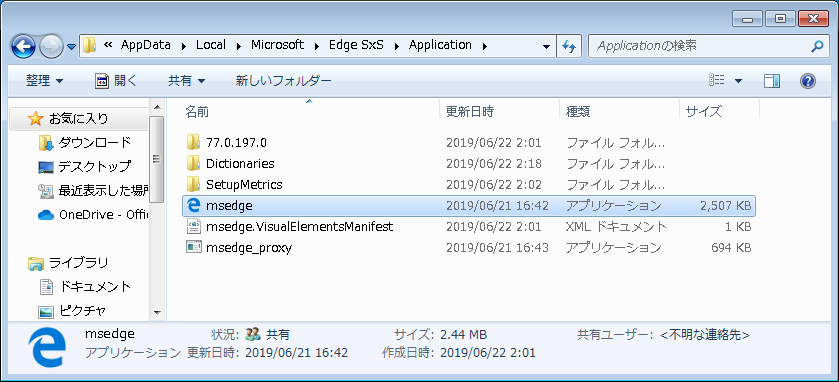Select the msedge_proxy application icon
Viewport: 839px width, 382px height.
(193, 248)
